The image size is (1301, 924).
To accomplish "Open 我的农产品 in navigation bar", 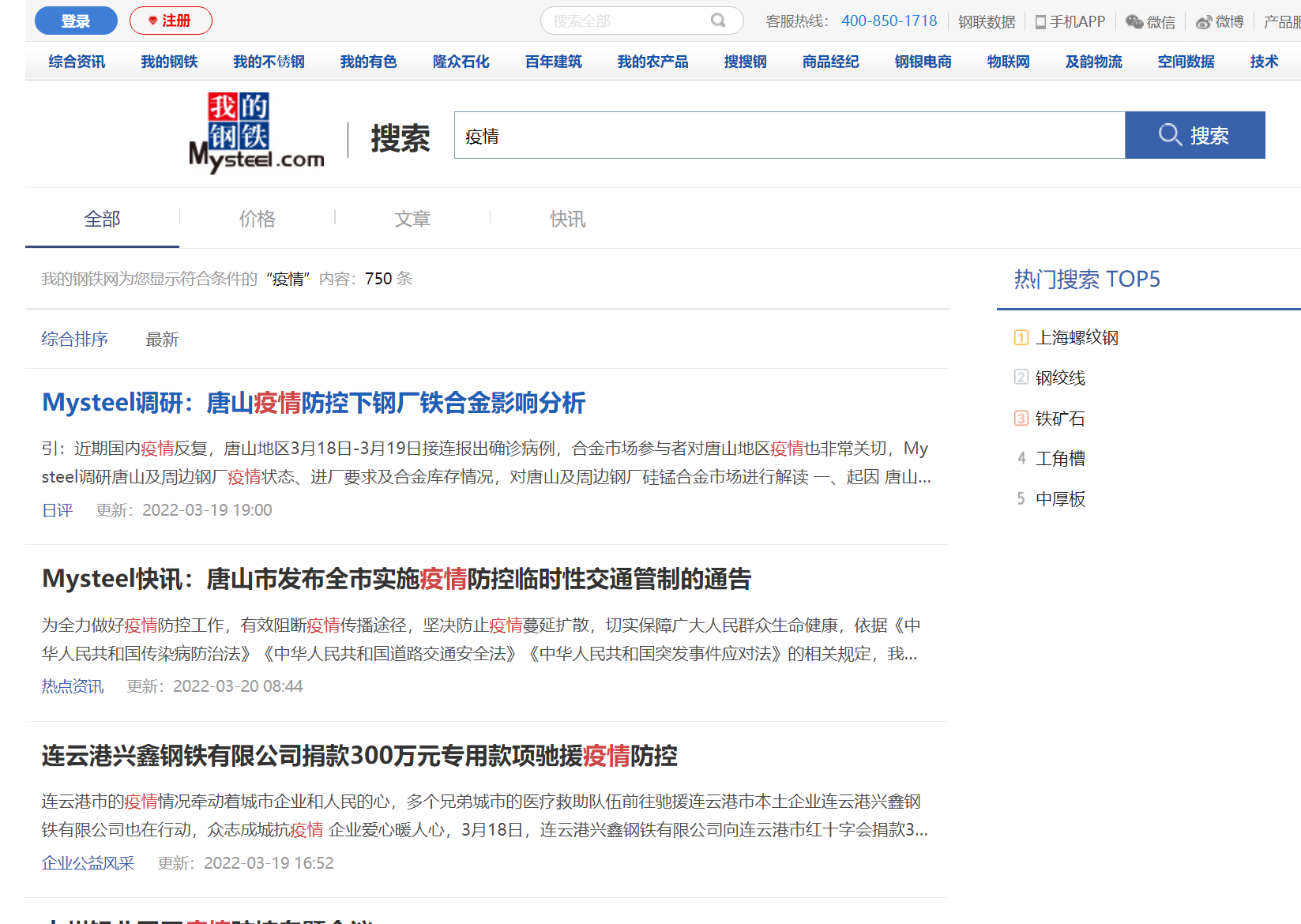I will pos(652,62).
